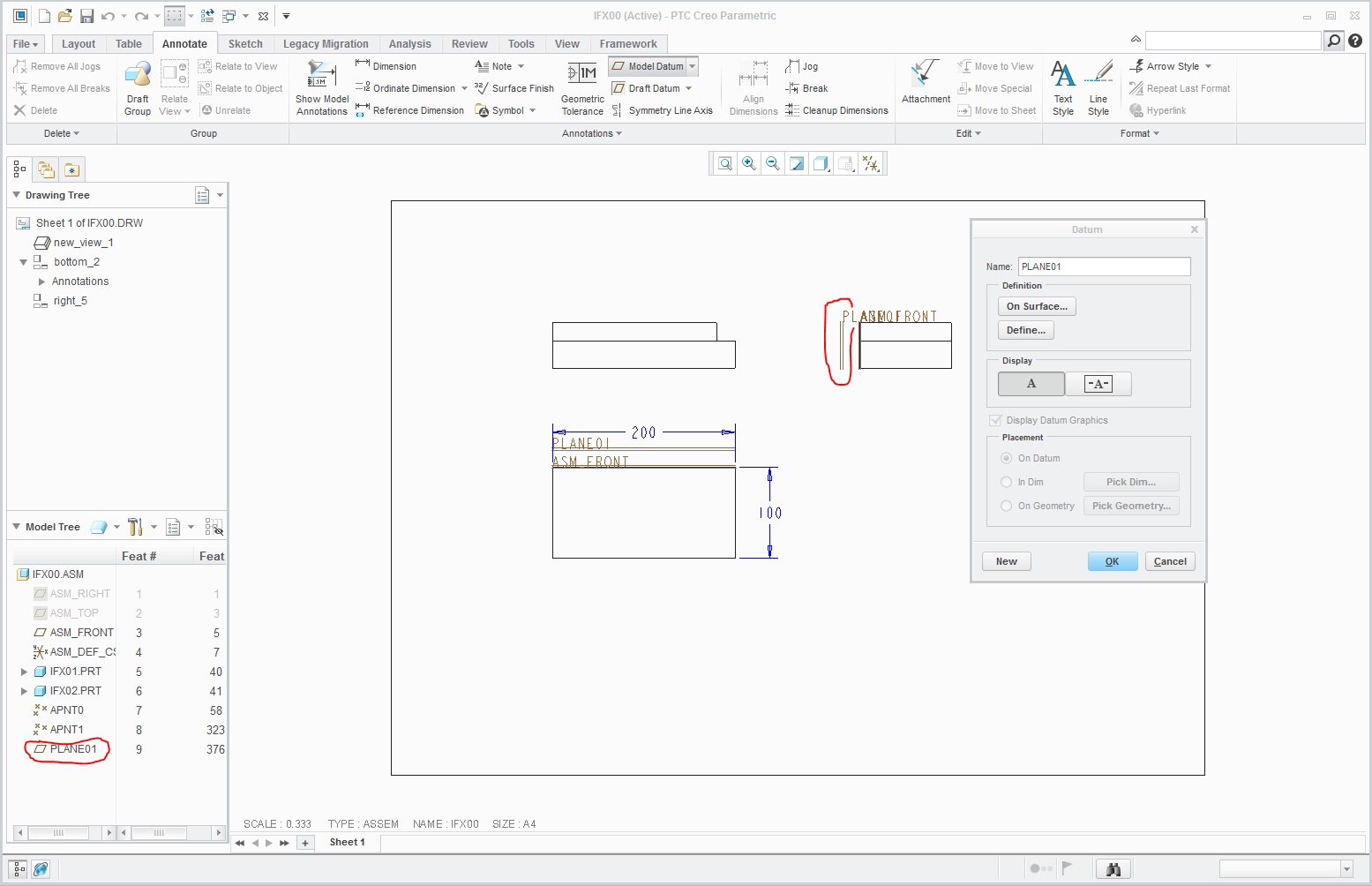The image size is (1372, 886).
Task: Select PLANE01 in the Model Tree
Action: (x=73, y=749)
